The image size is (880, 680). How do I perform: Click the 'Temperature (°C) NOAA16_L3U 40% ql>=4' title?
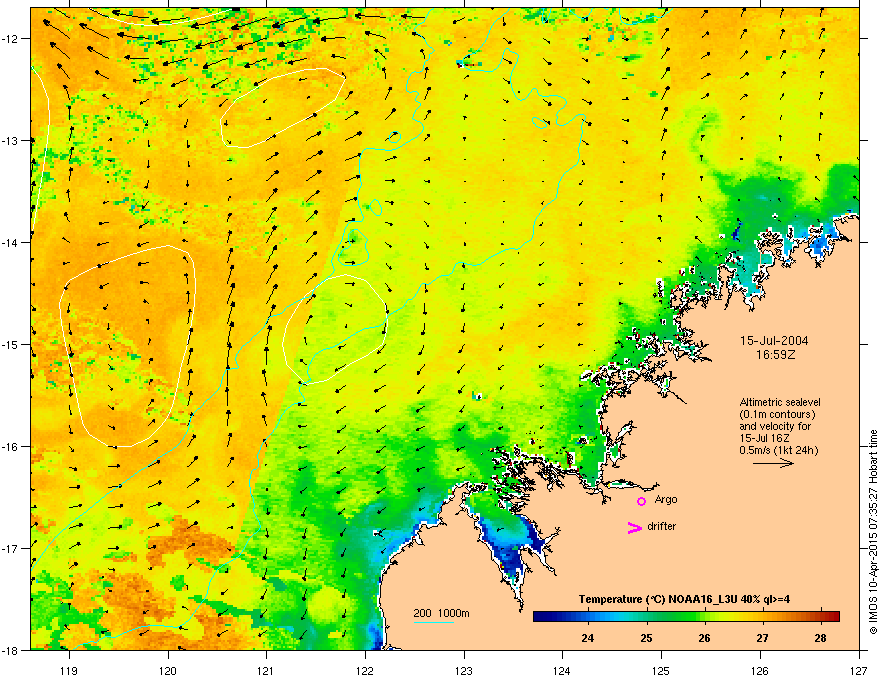click(684, 599)
